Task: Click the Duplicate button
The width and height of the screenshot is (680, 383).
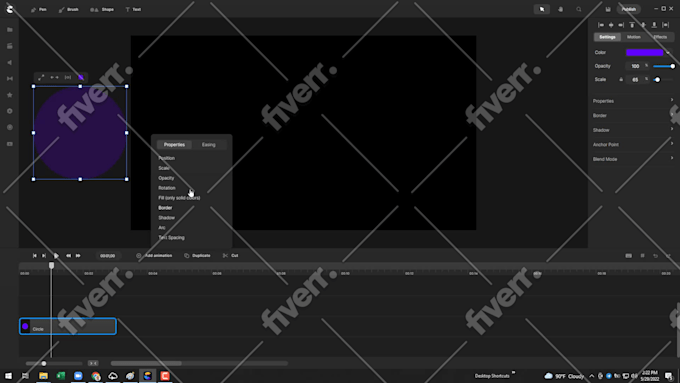Action: pos(197,256)
